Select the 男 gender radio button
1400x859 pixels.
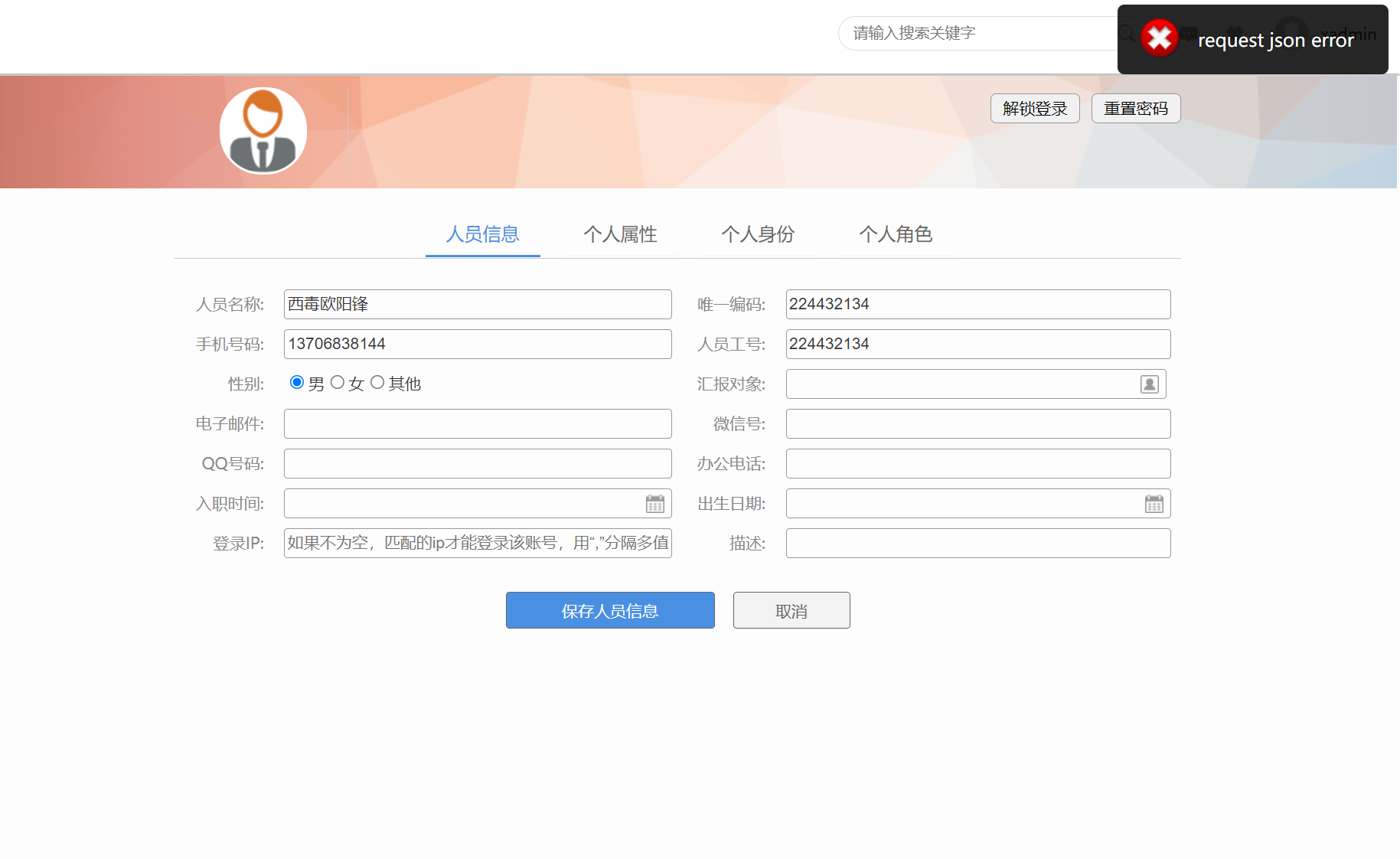pos(297,382)
